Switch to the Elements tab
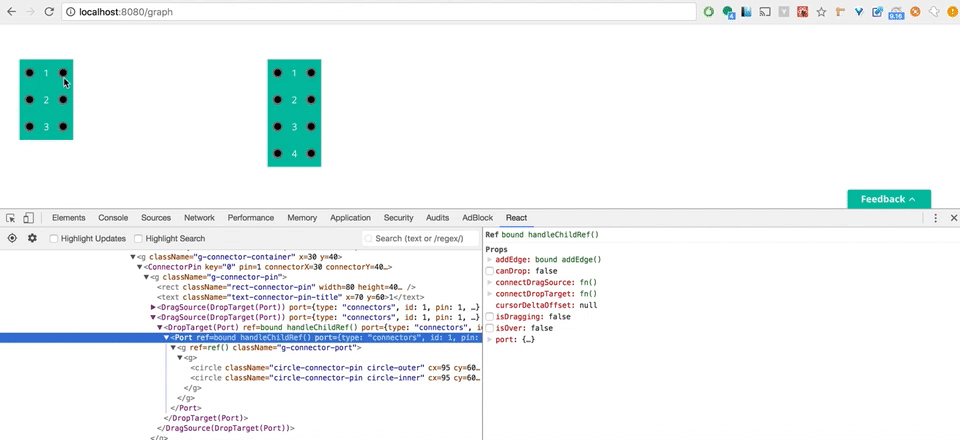 tap(69, 218)
